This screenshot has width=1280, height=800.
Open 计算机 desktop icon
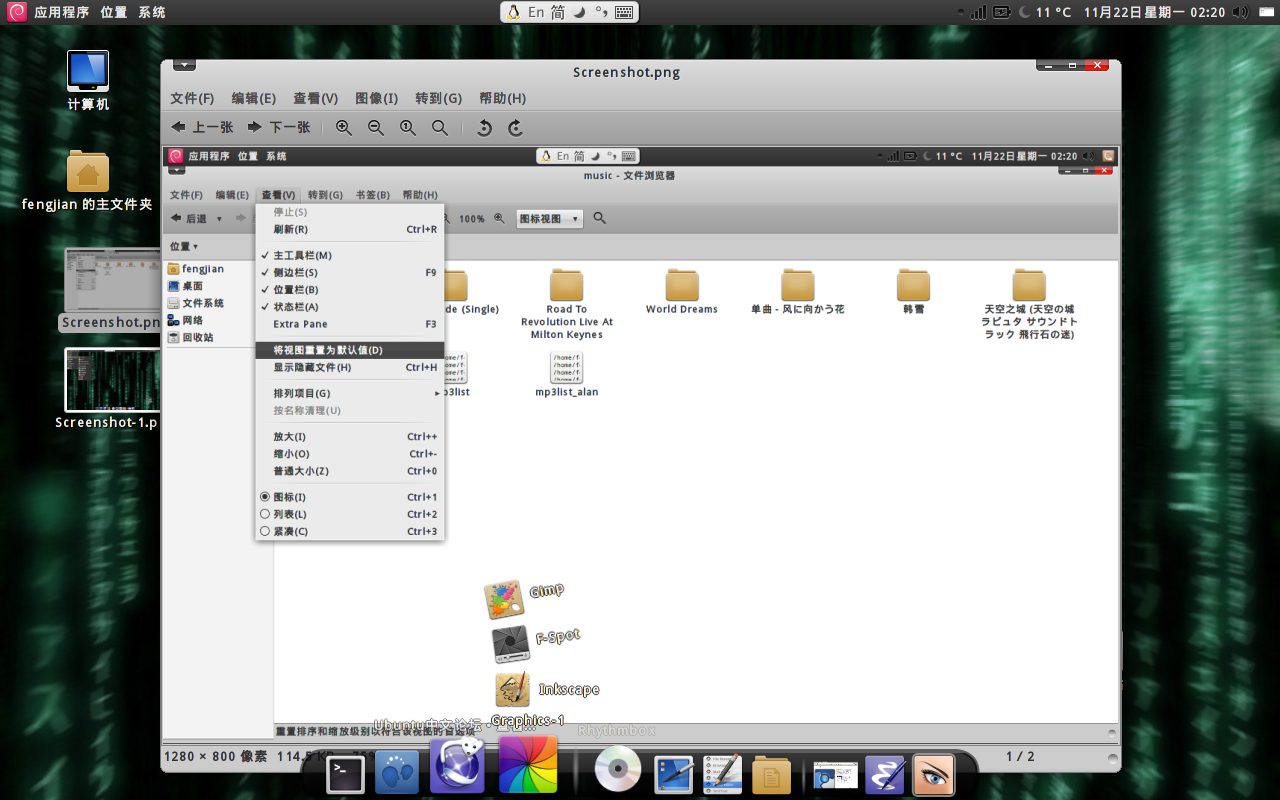point(88,80)
